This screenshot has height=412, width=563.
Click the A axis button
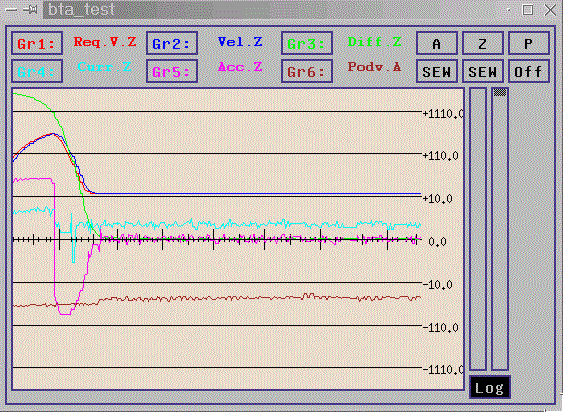(437, 43)
